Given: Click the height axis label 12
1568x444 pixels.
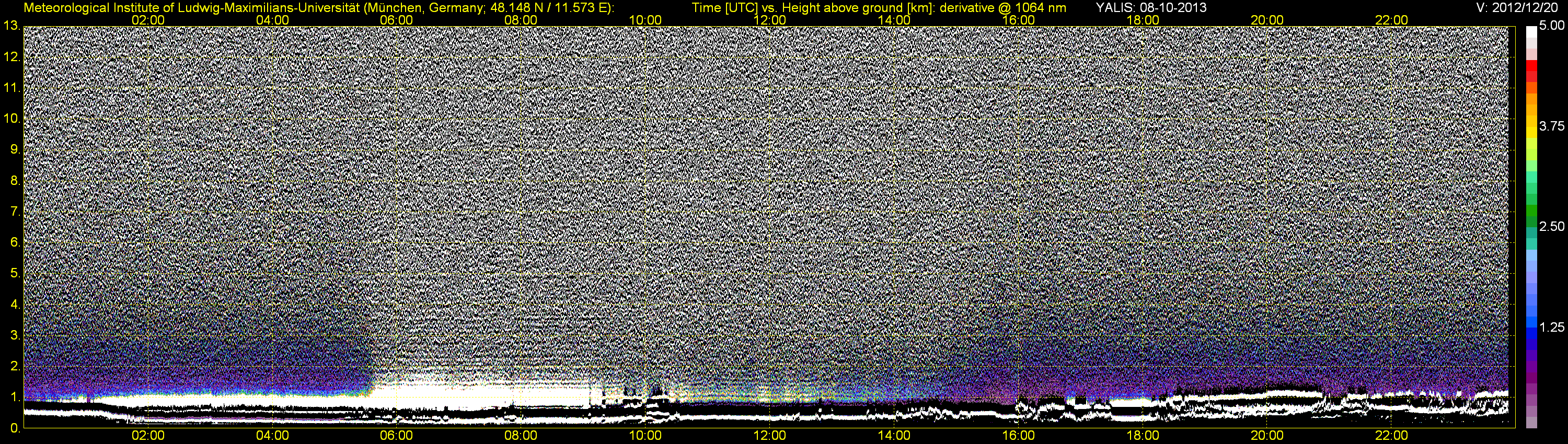Looking at the screenshot, I should tap(11, 57).
